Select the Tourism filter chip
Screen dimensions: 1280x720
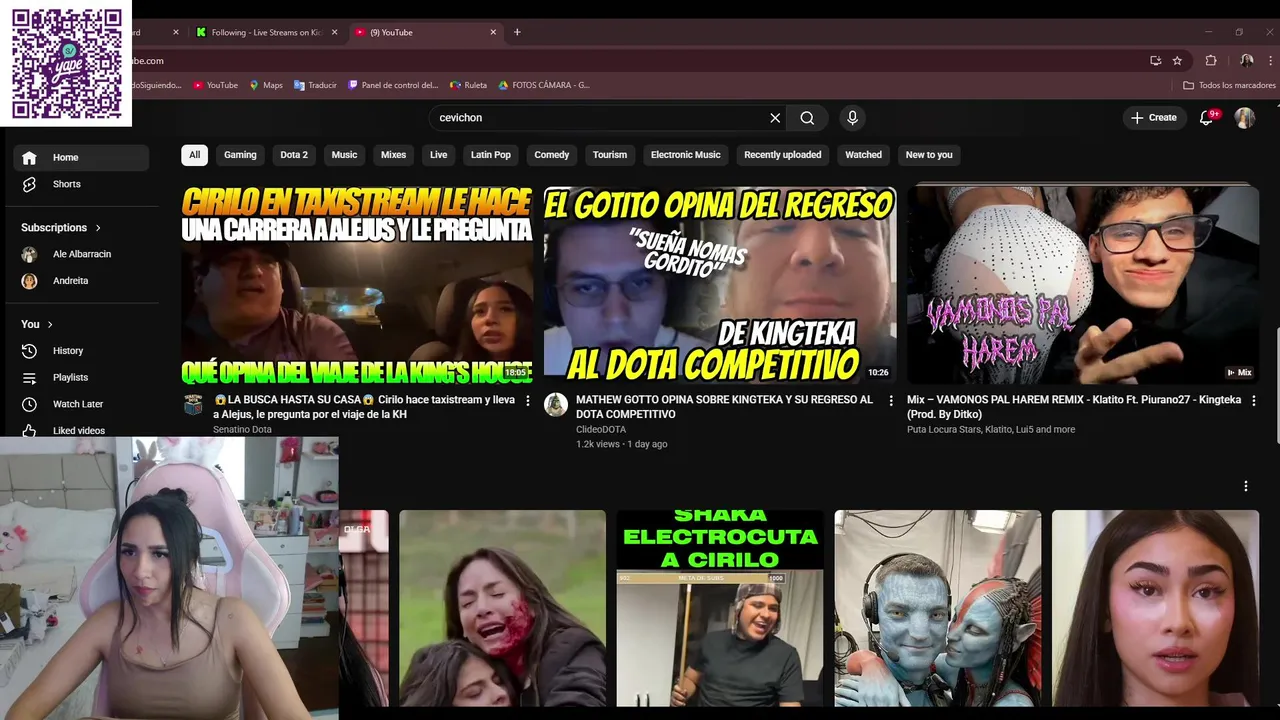[x=610, y=155]
